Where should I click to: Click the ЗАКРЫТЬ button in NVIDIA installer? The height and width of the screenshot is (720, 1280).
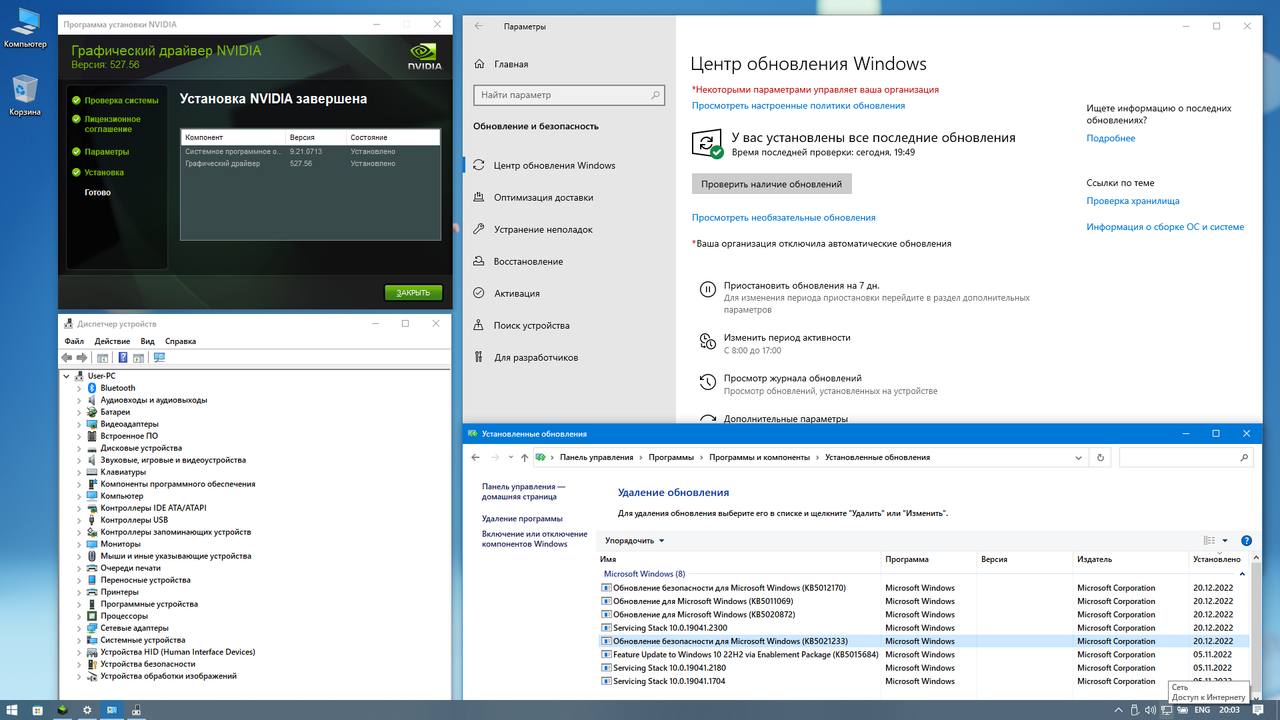(x=413, y=293)
